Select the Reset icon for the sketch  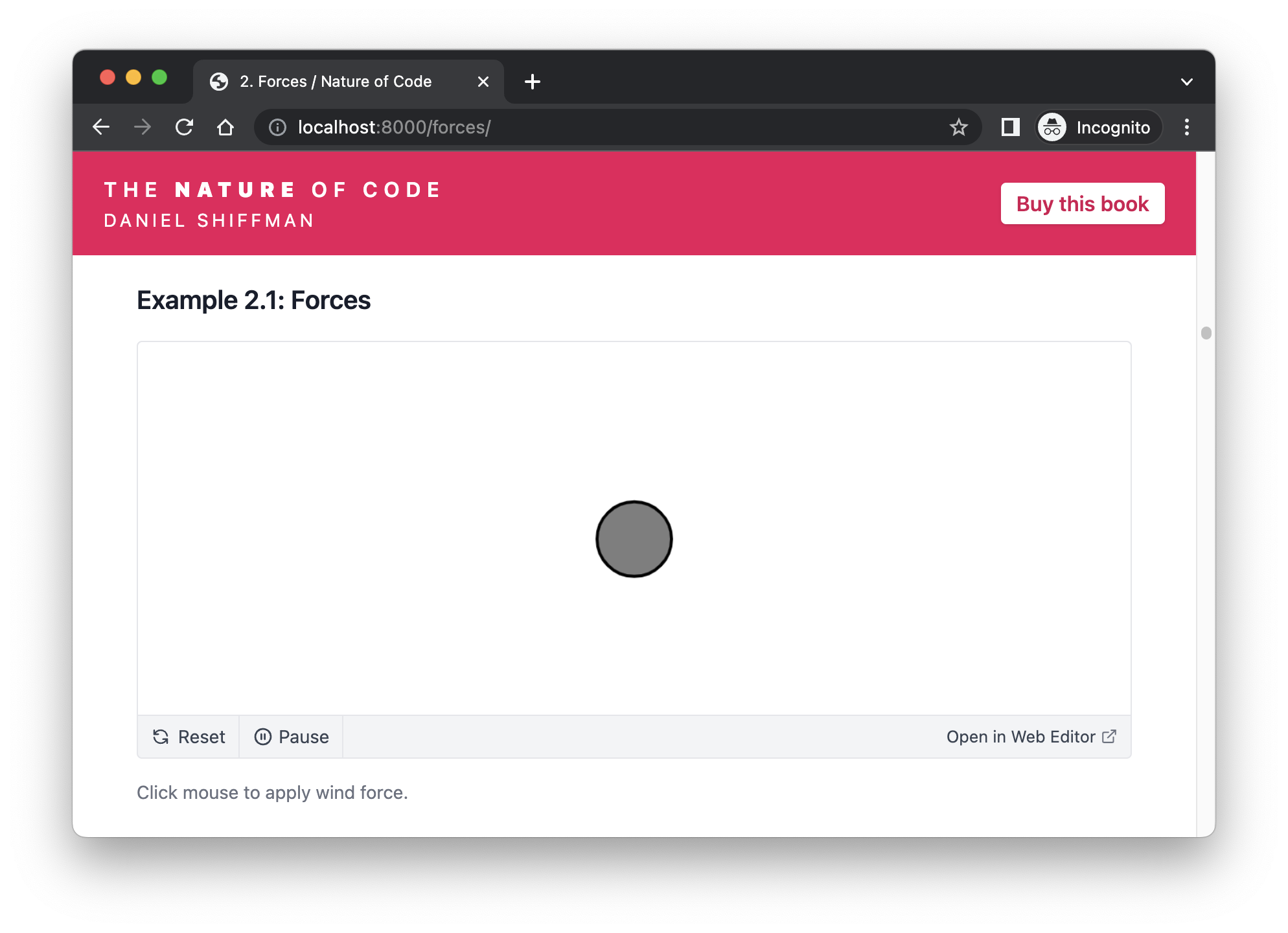pyautogui.click(x=161, y=737)
